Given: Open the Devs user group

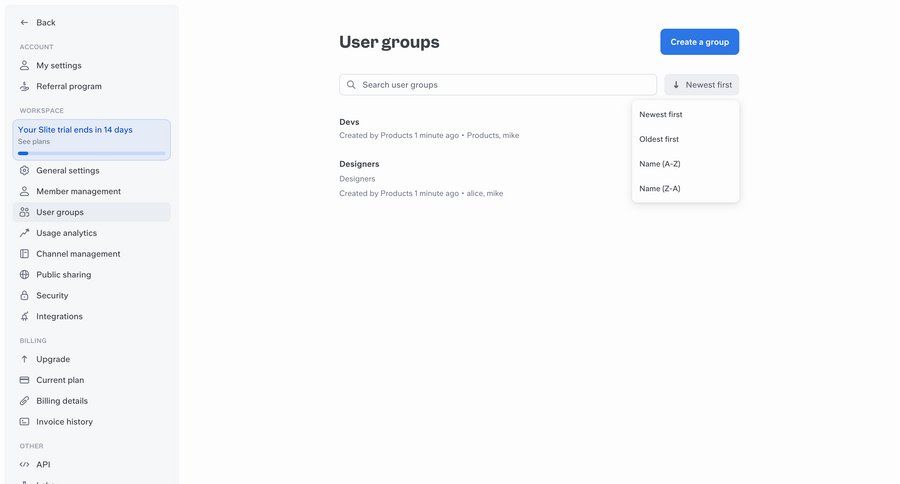Looking at the screenshot, I should tap(349, 122).
